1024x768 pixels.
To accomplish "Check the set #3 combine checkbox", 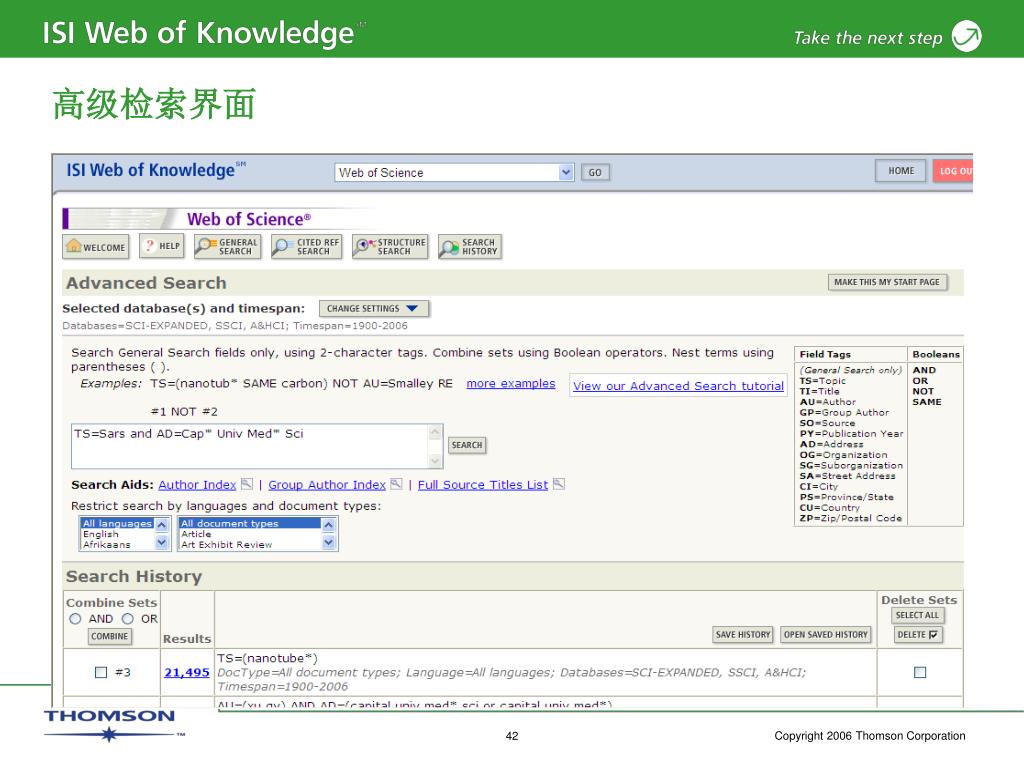I will point(101,672).
